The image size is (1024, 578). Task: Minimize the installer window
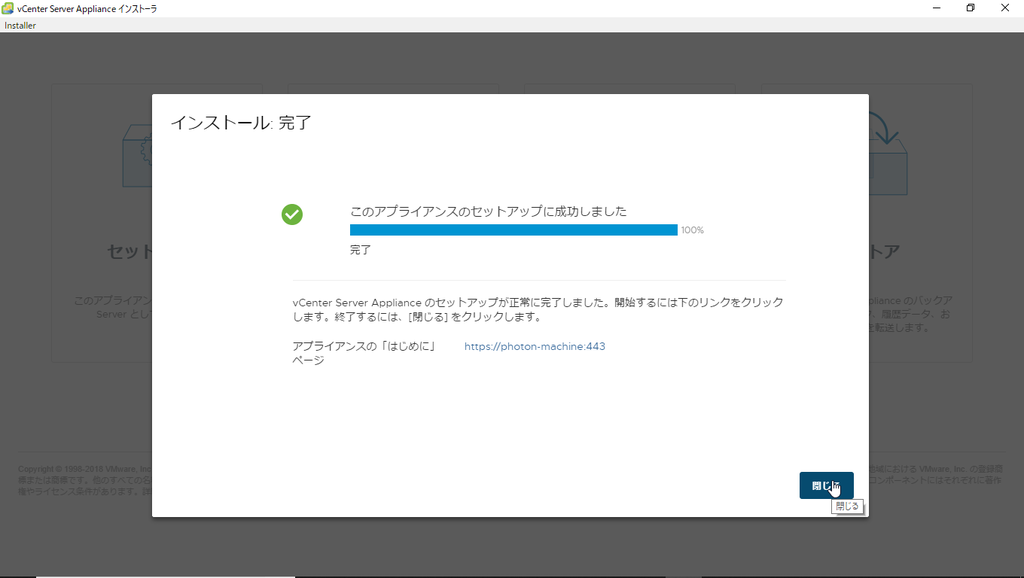click(937, 8)
